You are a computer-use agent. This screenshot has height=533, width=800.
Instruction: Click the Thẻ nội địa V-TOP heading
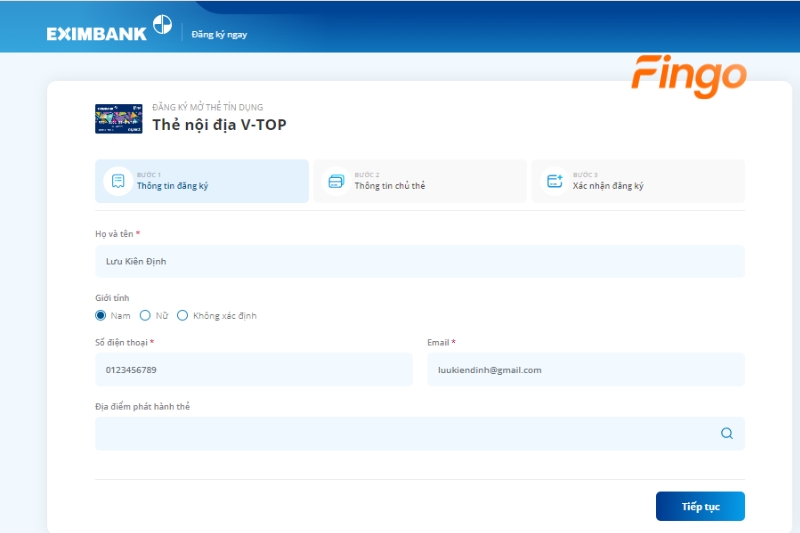[x=219, y=124]
